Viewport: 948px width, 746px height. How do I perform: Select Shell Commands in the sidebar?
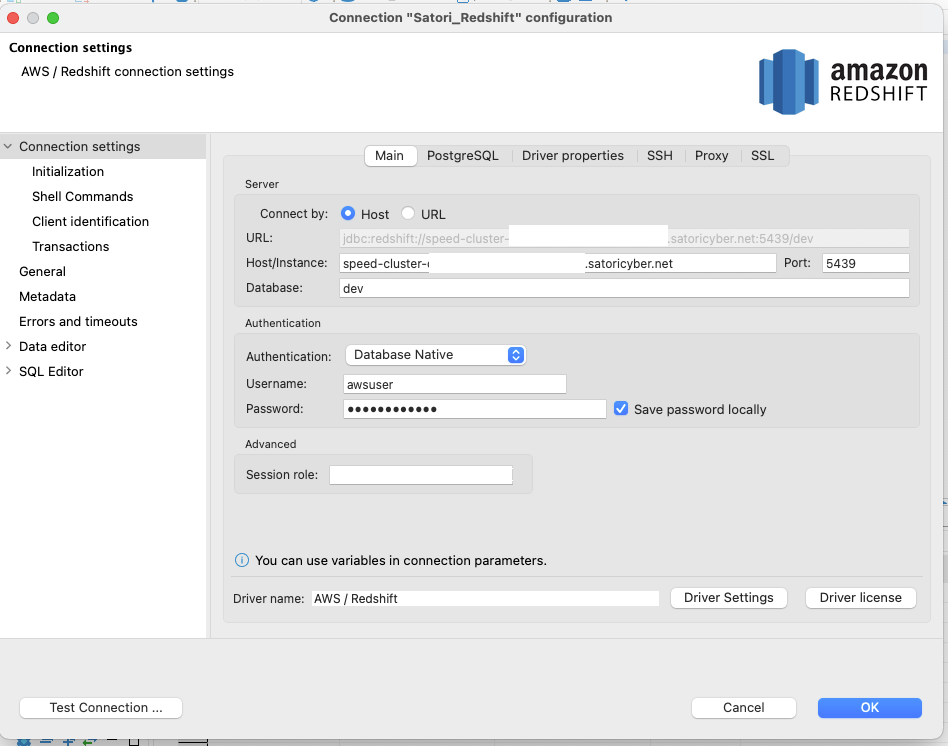point(82,197)
